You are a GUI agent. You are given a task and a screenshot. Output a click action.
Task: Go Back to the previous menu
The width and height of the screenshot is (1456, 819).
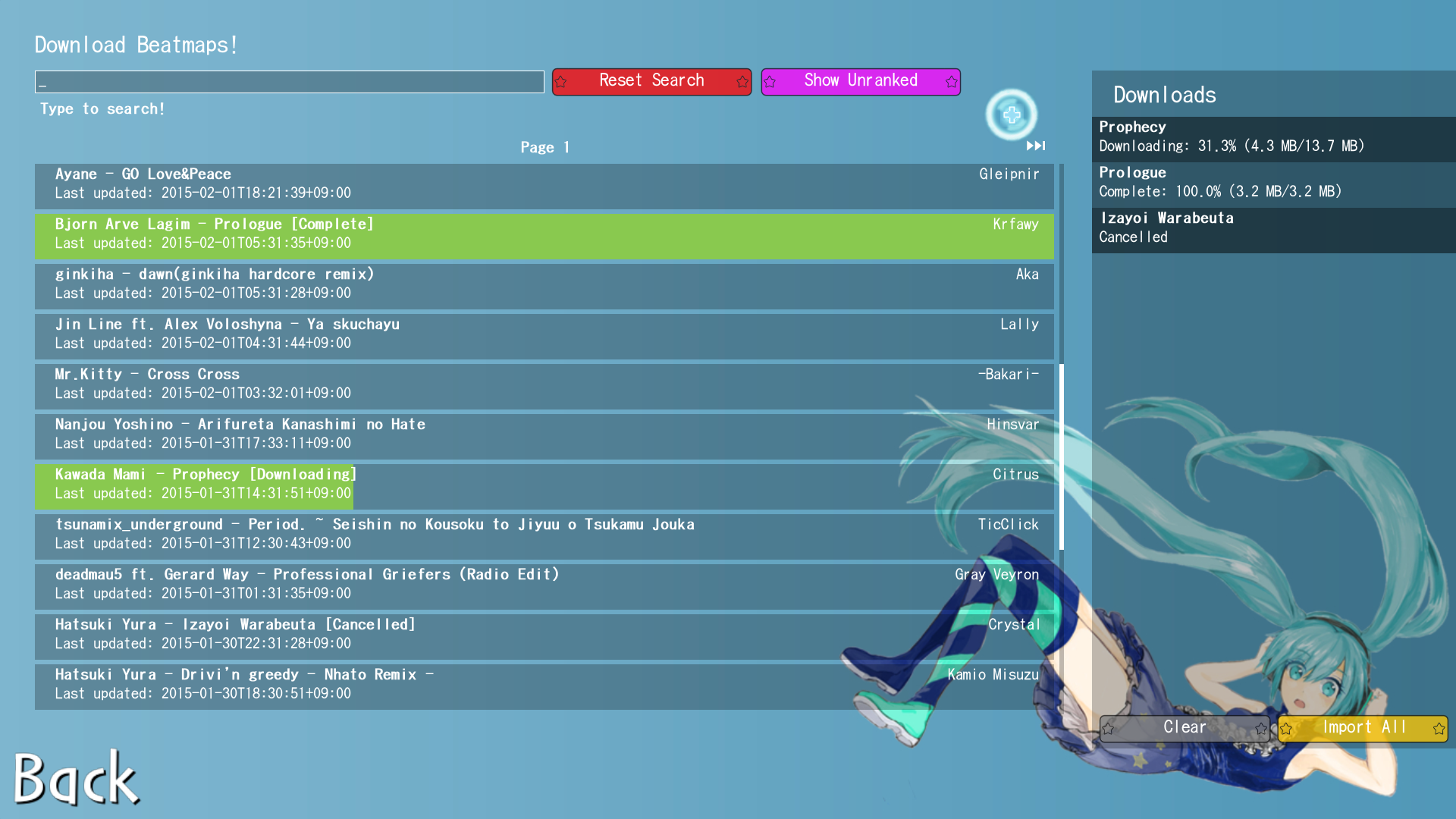pyautogui.click(x=77, y=778)
